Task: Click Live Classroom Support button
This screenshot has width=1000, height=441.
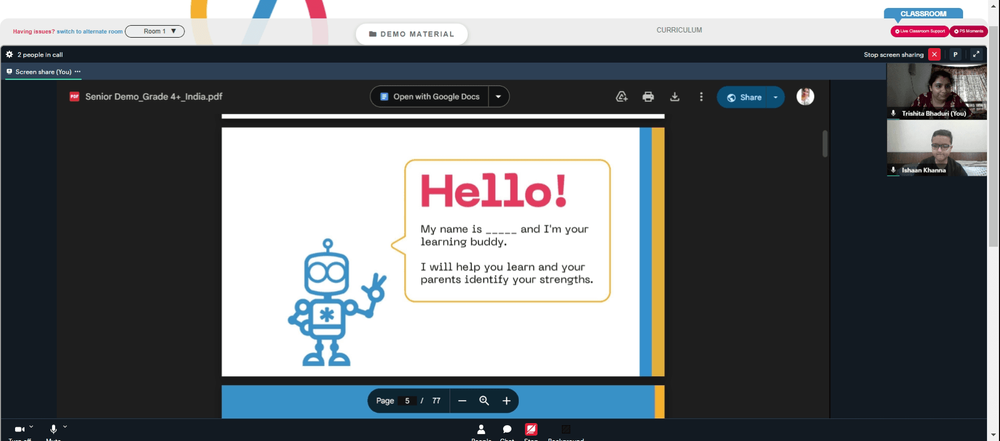Action: pyautogui.click(x=920, y=31)
